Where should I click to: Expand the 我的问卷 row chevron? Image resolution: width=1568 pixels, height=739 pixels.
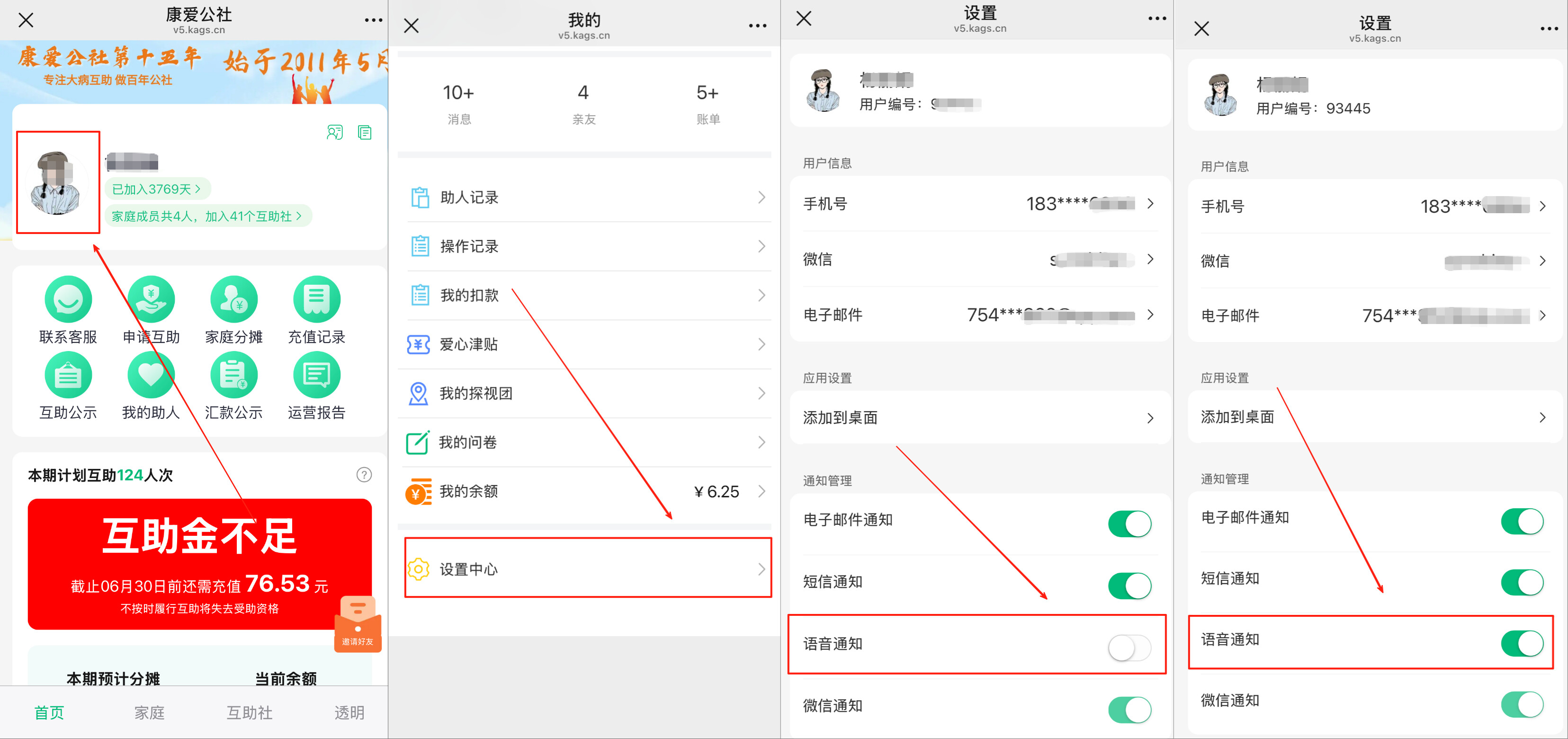pyautogui.click(x=762, y=442)
